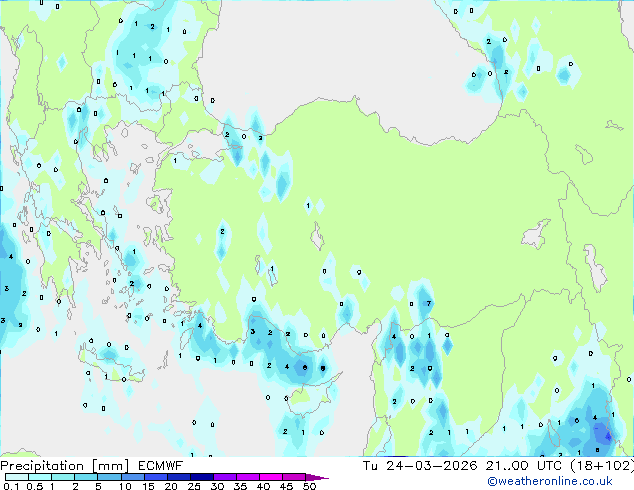
Task: Click the purple arrow tip above 50
Action: click(317, 478)
